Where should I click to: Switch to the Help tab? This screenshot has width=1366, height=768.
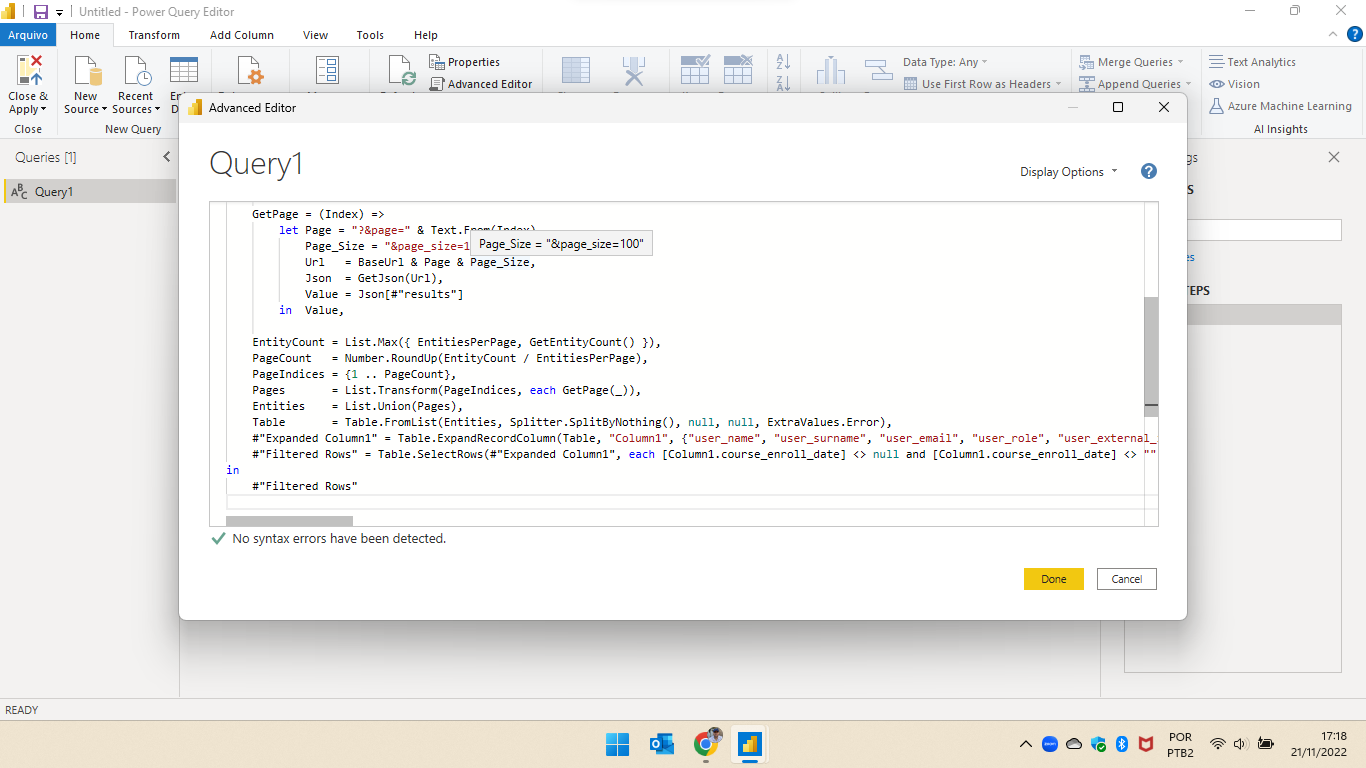click(x=426, y=35)
